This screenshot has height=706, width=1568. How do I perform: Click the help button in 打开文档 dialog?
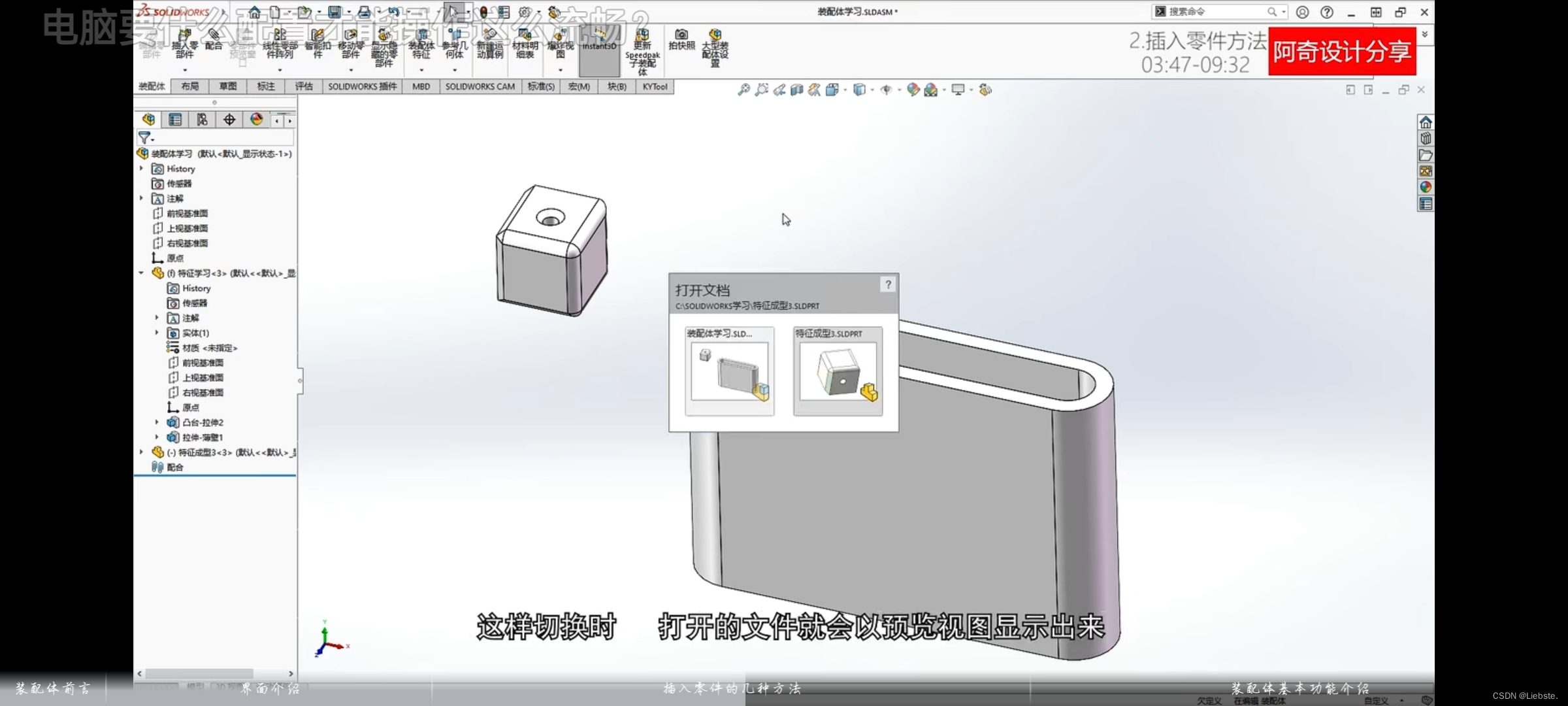point(888,284)
